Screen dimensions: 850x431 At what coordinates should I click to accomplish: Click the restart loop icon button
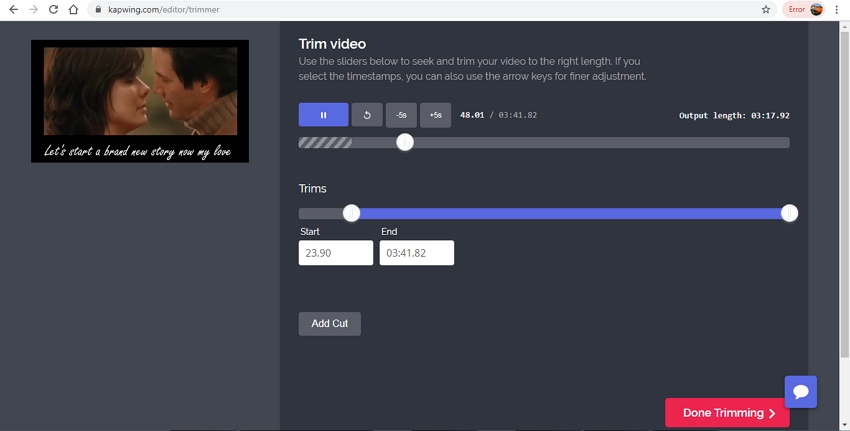[x=367, y=115]
